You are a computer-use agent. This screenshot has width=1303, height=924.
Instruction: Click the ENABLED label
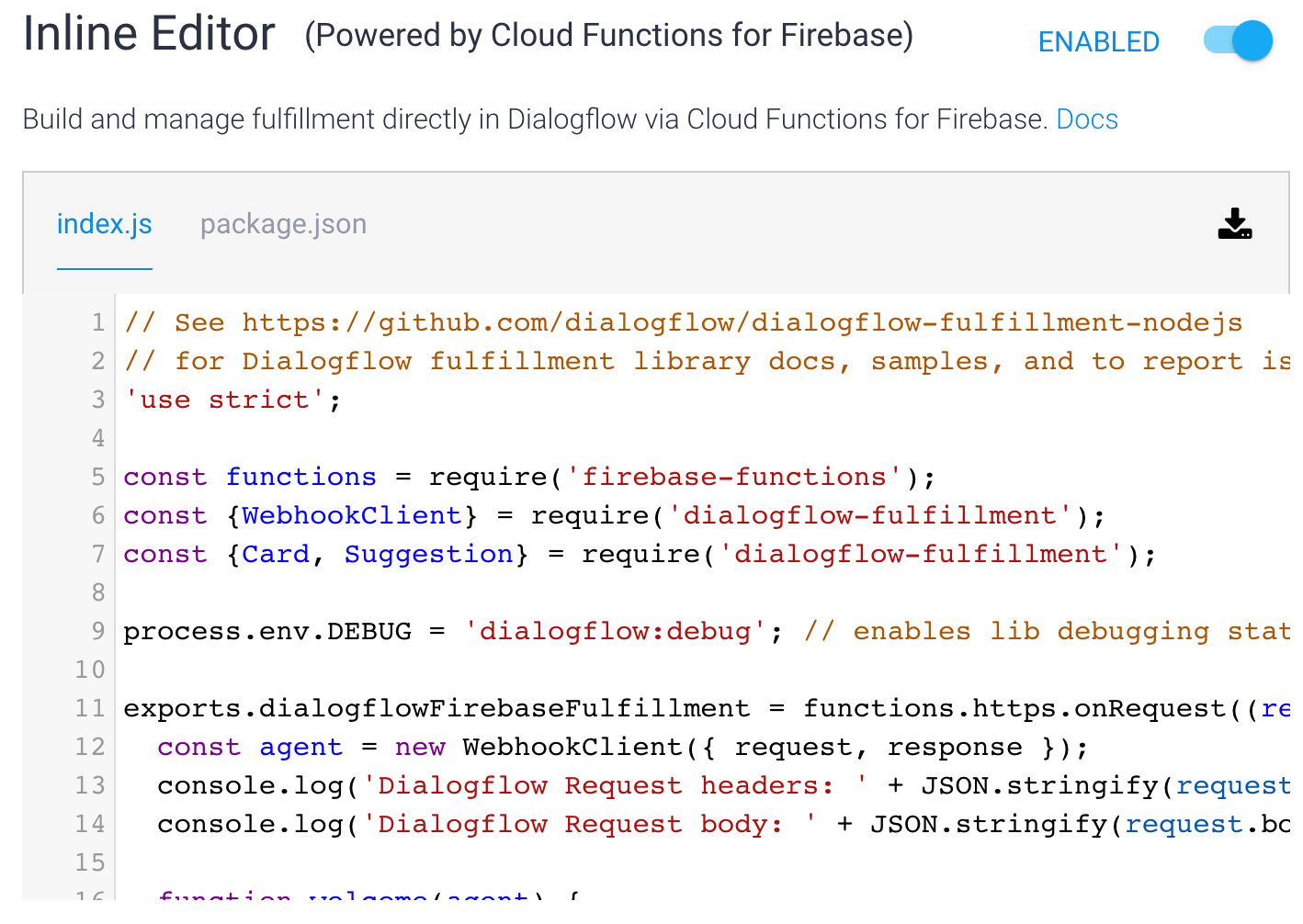(1098, 41)
